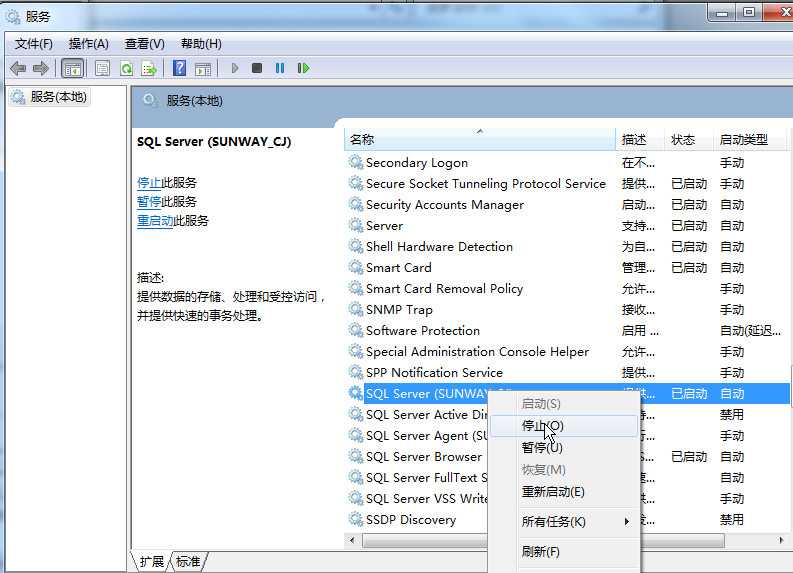
Task: Select the Server service row
Action: pos(566,226)
